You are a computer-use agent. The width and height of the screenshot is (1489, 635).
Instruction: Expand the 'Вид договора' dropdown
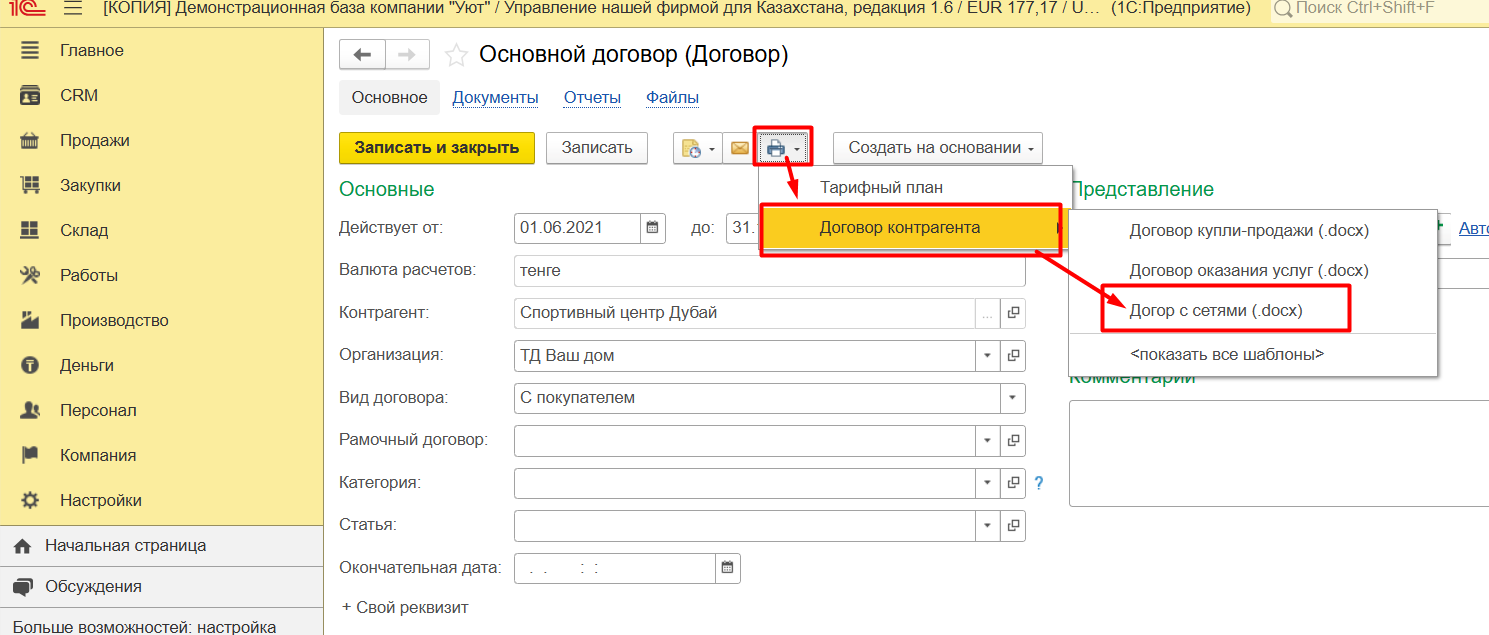(1013, 398)
